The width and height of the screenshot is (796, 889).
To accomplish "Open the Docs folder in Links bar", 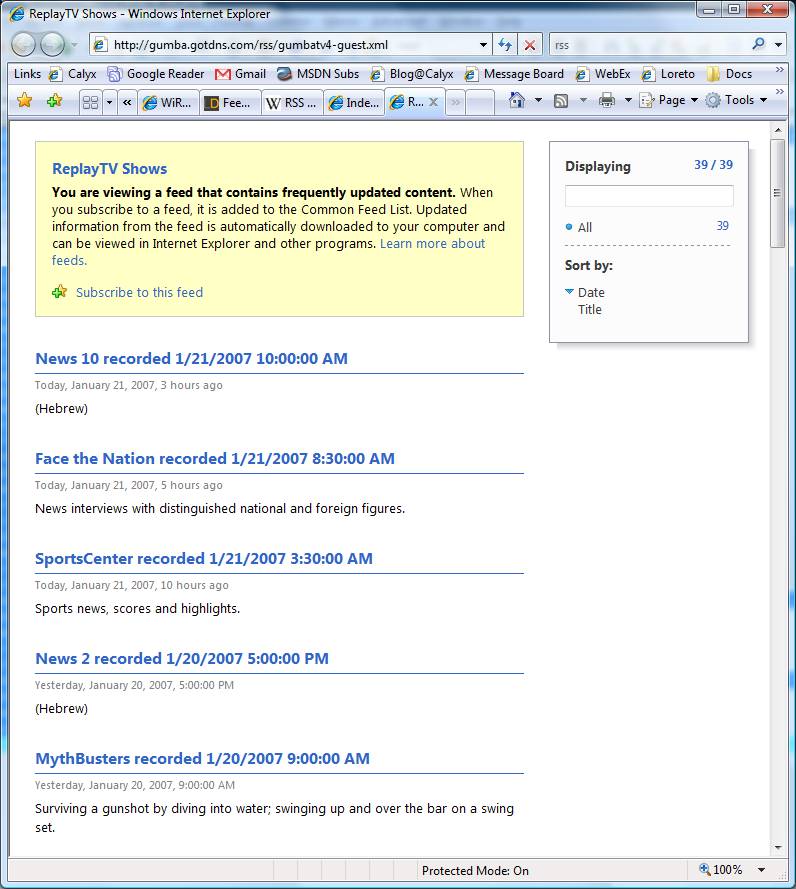I will click(x=730, y=74).
